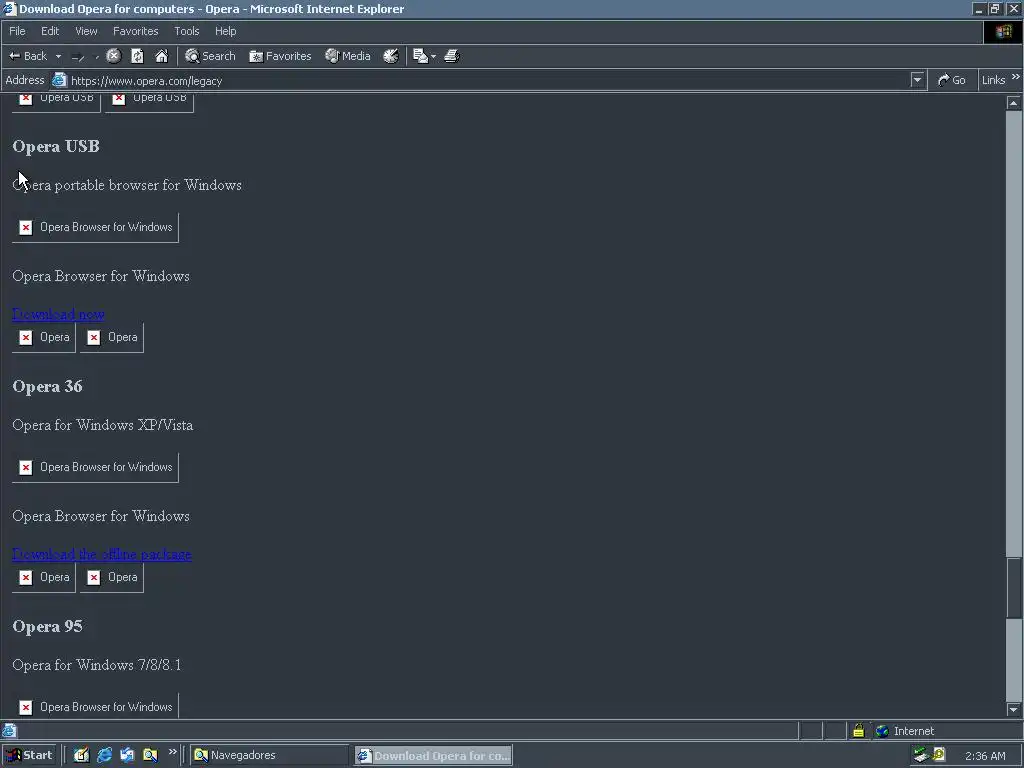Click the 2:36 AM clock

[x=985, y=756]
